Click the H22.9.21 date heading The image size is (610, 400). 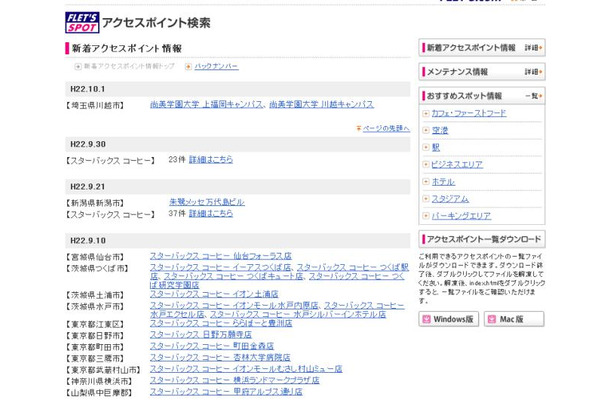pos(88,187)
